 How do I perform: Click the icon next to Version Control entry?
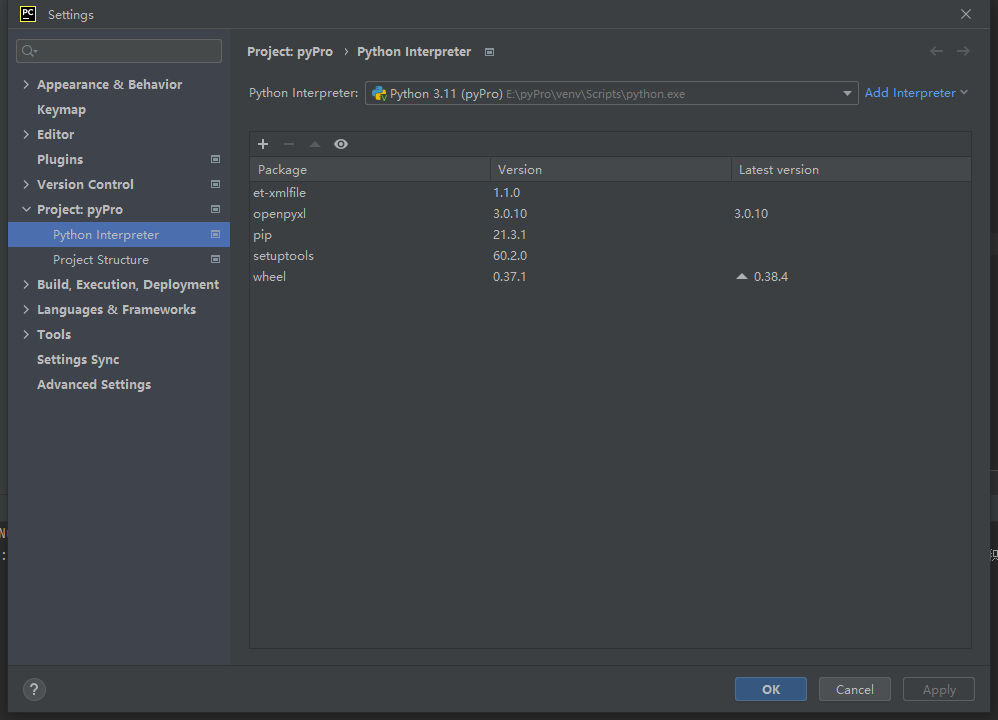click(x=214, y=184)
